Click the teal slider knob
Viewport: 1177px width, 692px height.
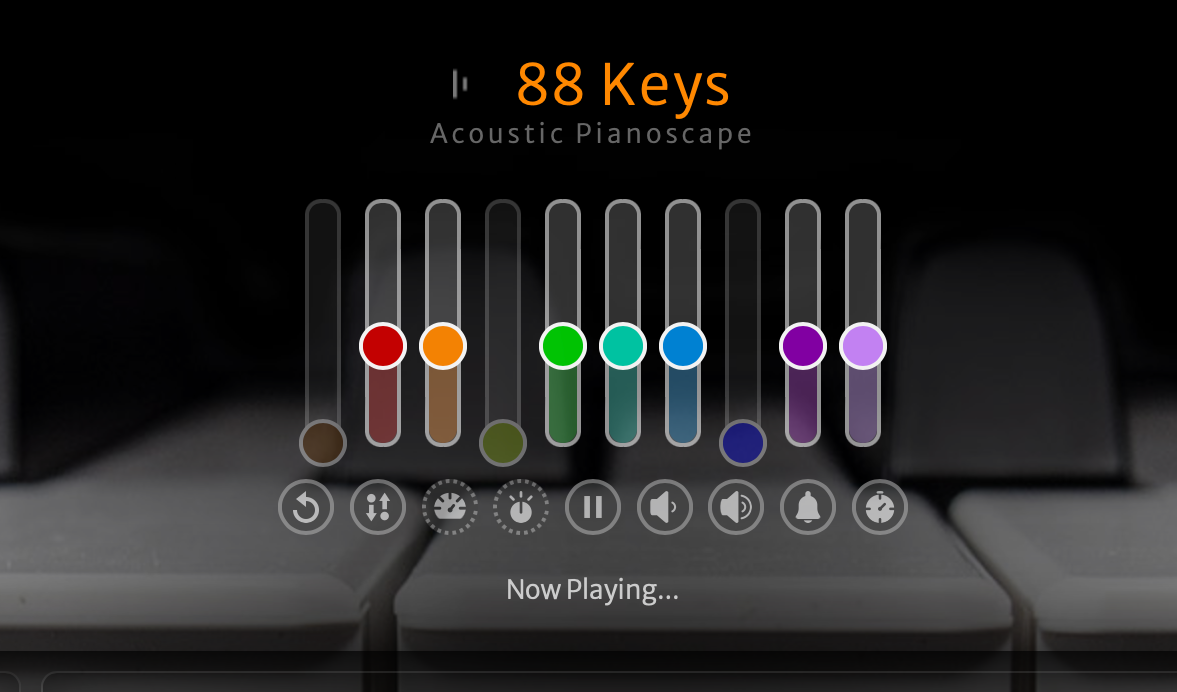tap(623, 346)
